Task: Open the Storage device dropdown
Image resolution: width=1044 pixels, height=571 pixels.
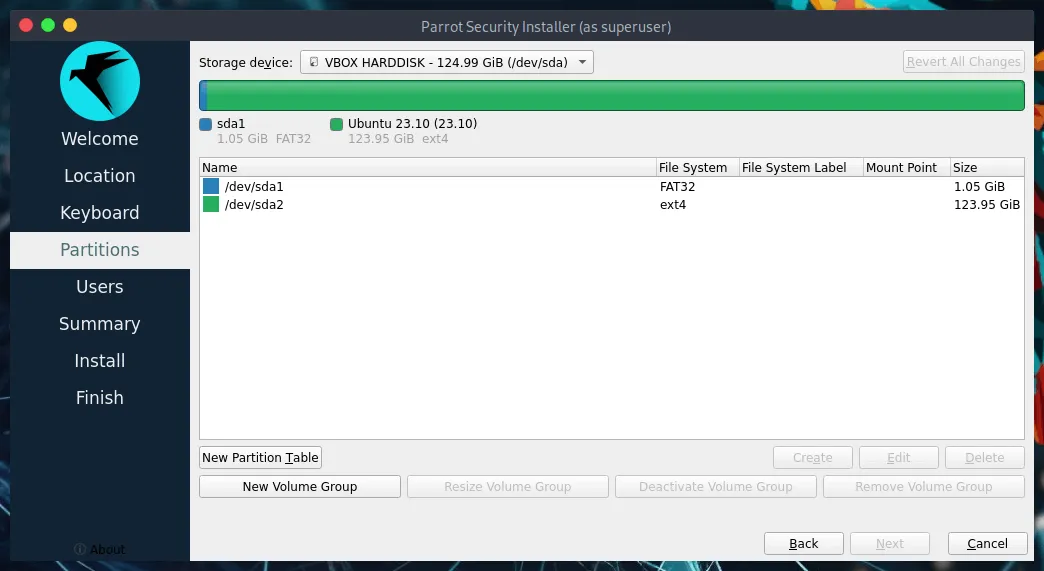Action: [447, 62]
